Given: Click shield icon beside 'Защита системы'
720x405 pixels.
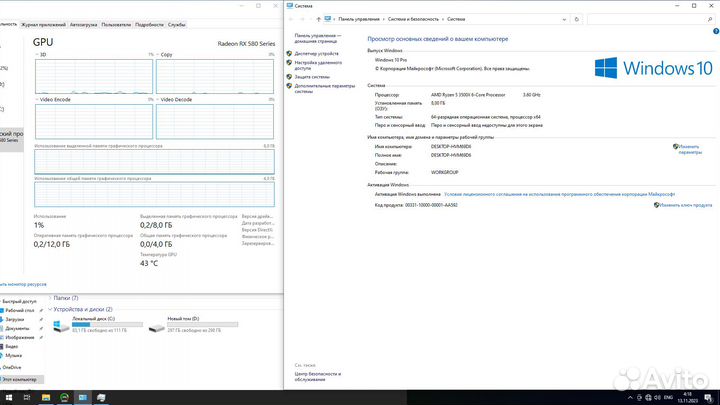Looking at the screenshot, I should (x=289, y=77).
